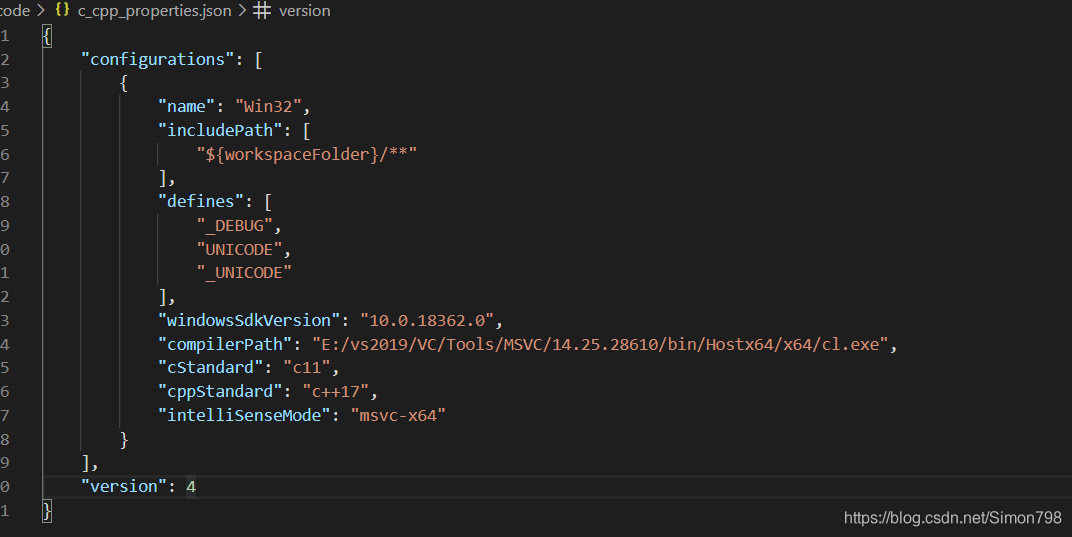The image size is (1072, 537).
Task: Click the "Win32" value
Action: point(268,107)
